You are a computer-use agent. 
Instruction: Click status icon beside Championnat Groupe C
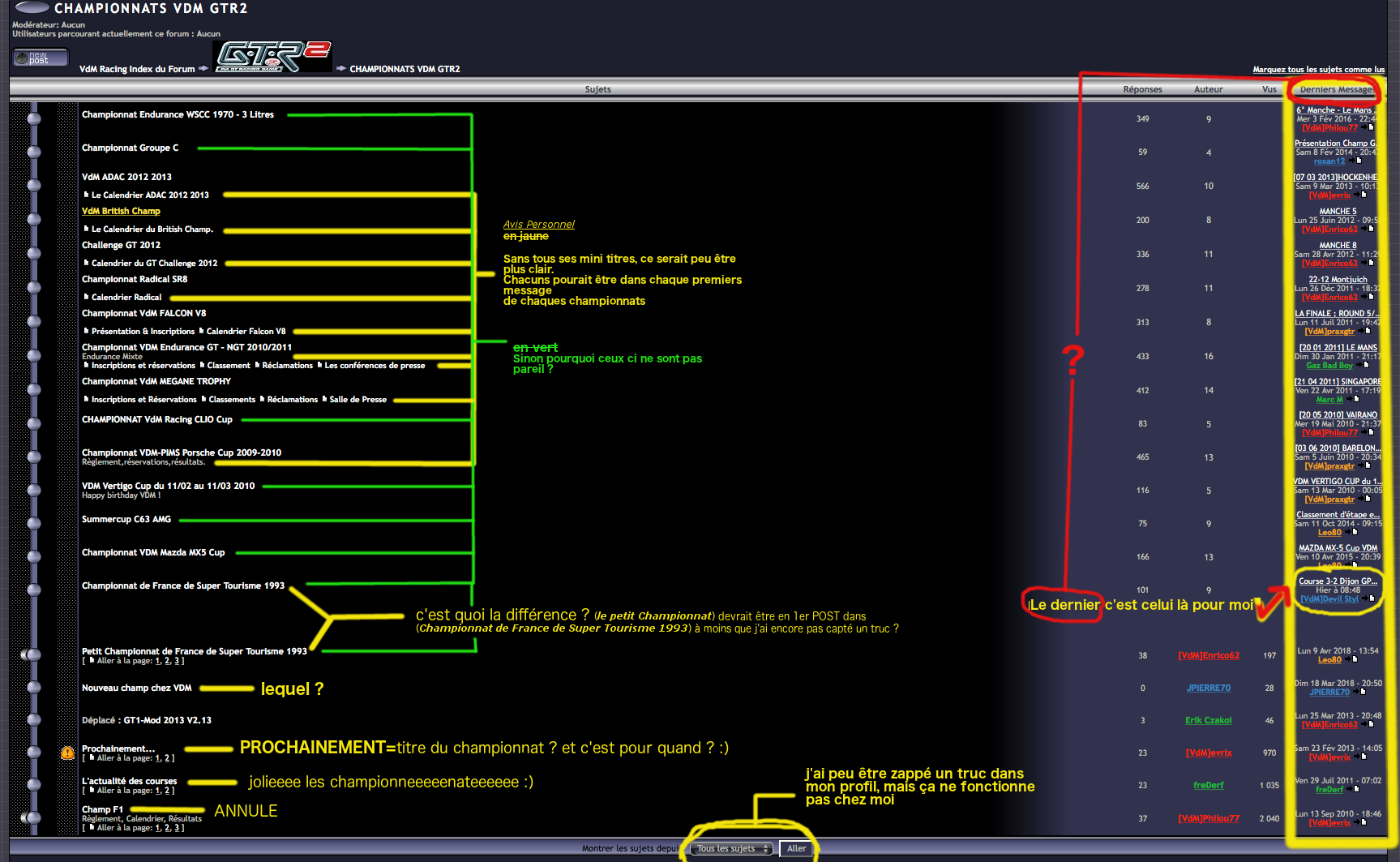point(34,152)
